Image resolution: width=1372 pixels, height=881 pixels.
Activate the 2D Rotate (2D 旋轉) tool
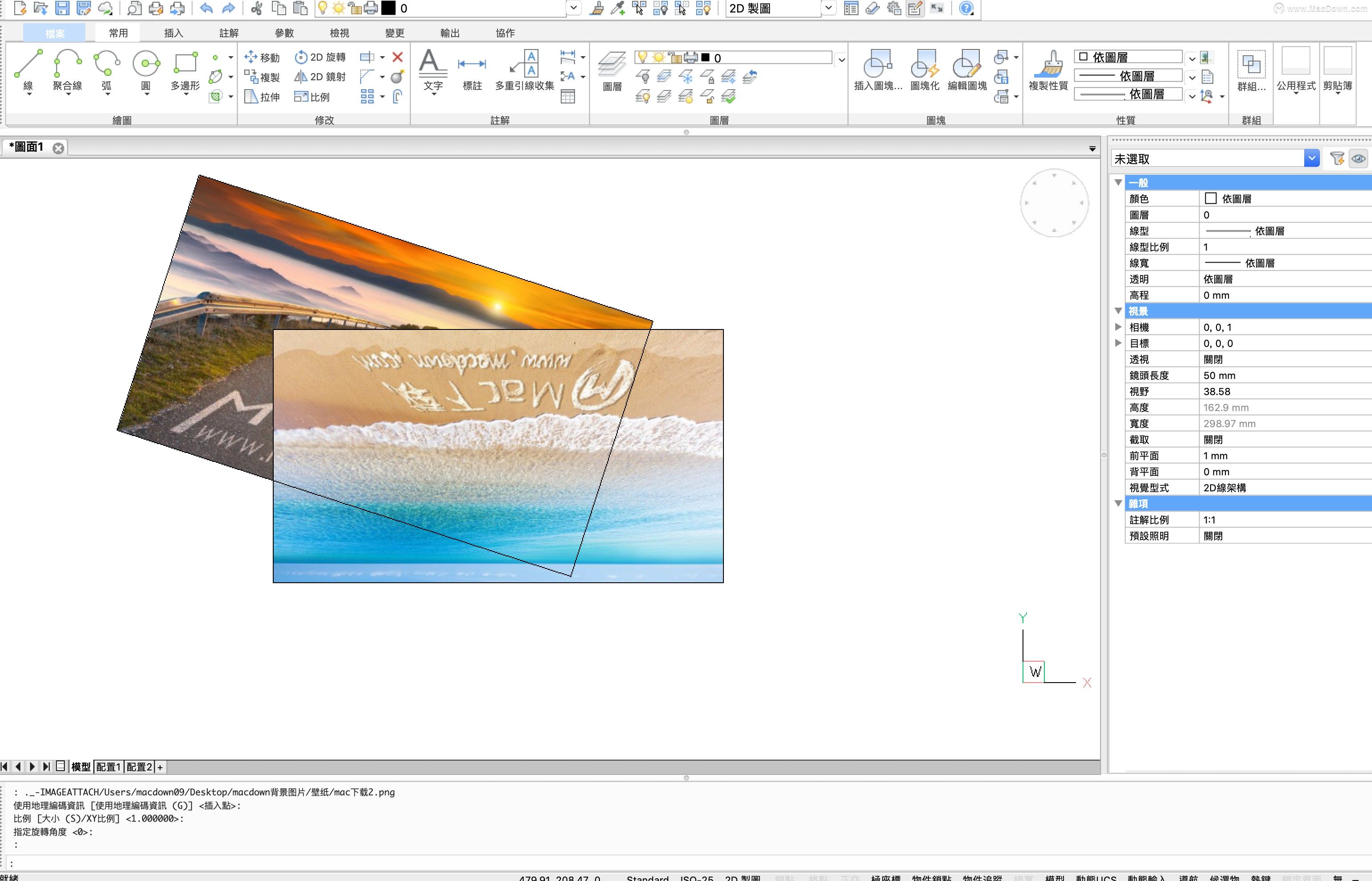tap(320, 57)
